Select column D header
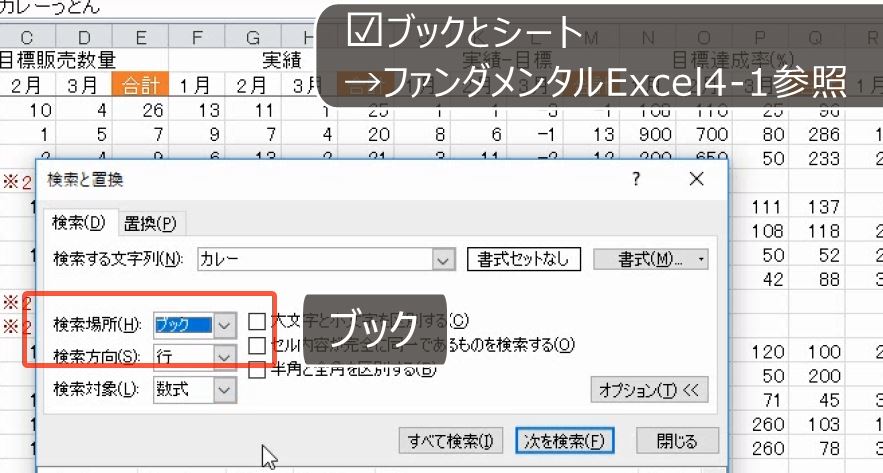883x473 pixels. click(x=84, y=37)
